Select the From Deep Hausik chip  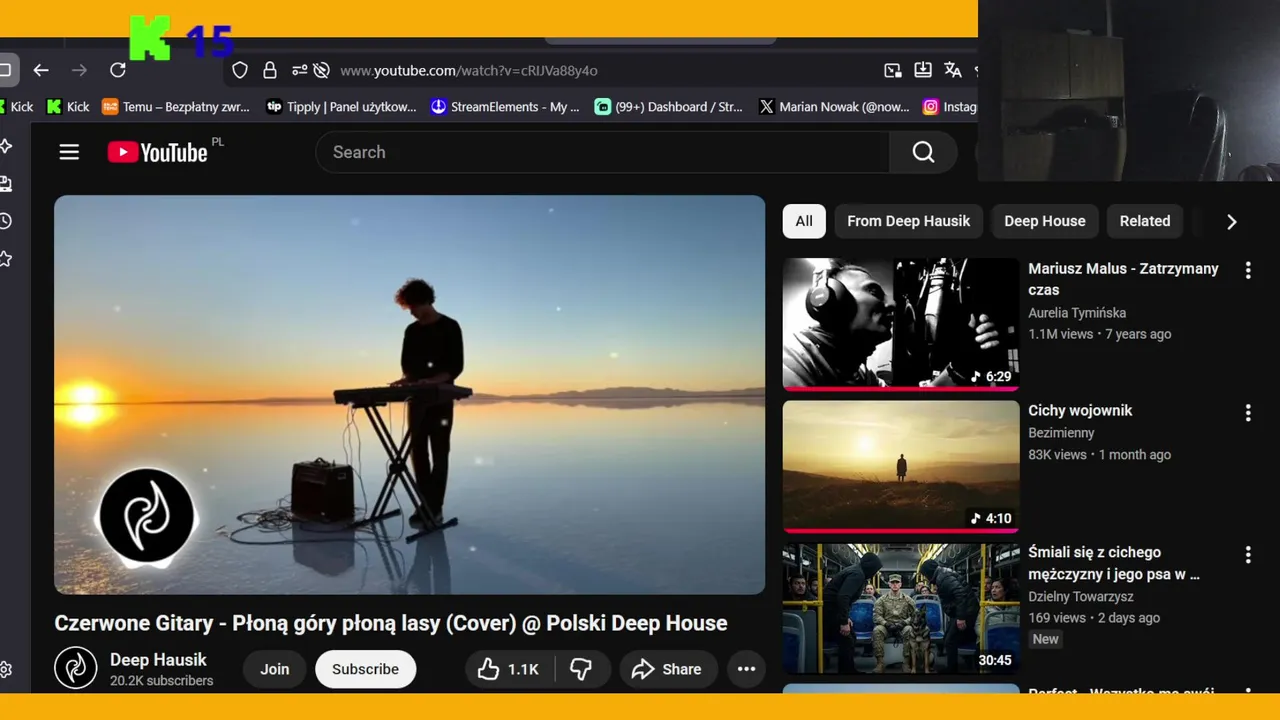(x=908, y=221)
